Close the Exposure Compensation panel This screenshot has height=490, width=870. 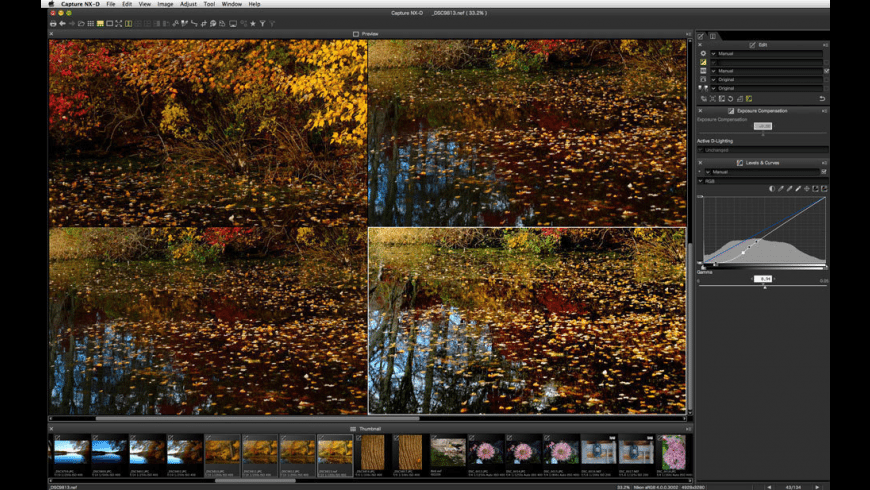(700, 111)
